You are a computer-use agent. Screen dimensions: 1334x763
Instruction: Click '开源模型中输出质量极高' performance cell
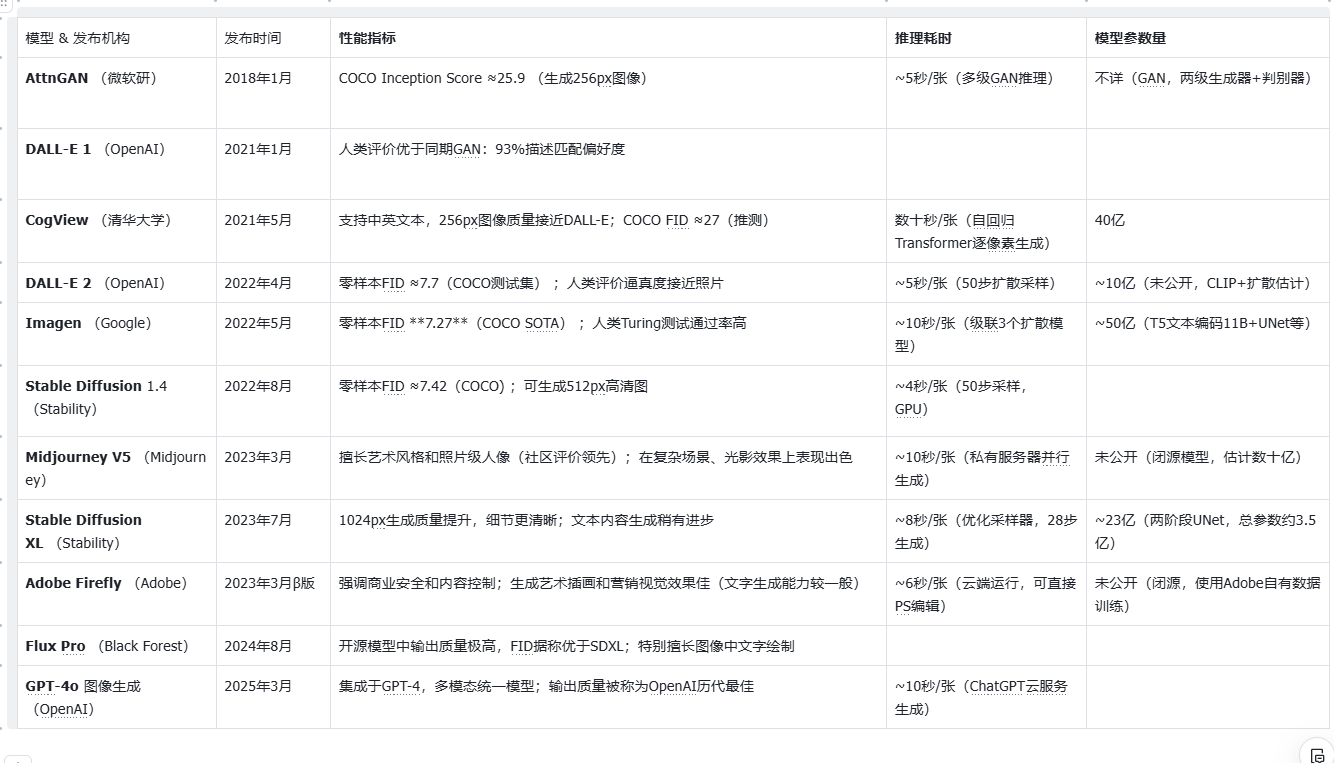pos(608,646)
